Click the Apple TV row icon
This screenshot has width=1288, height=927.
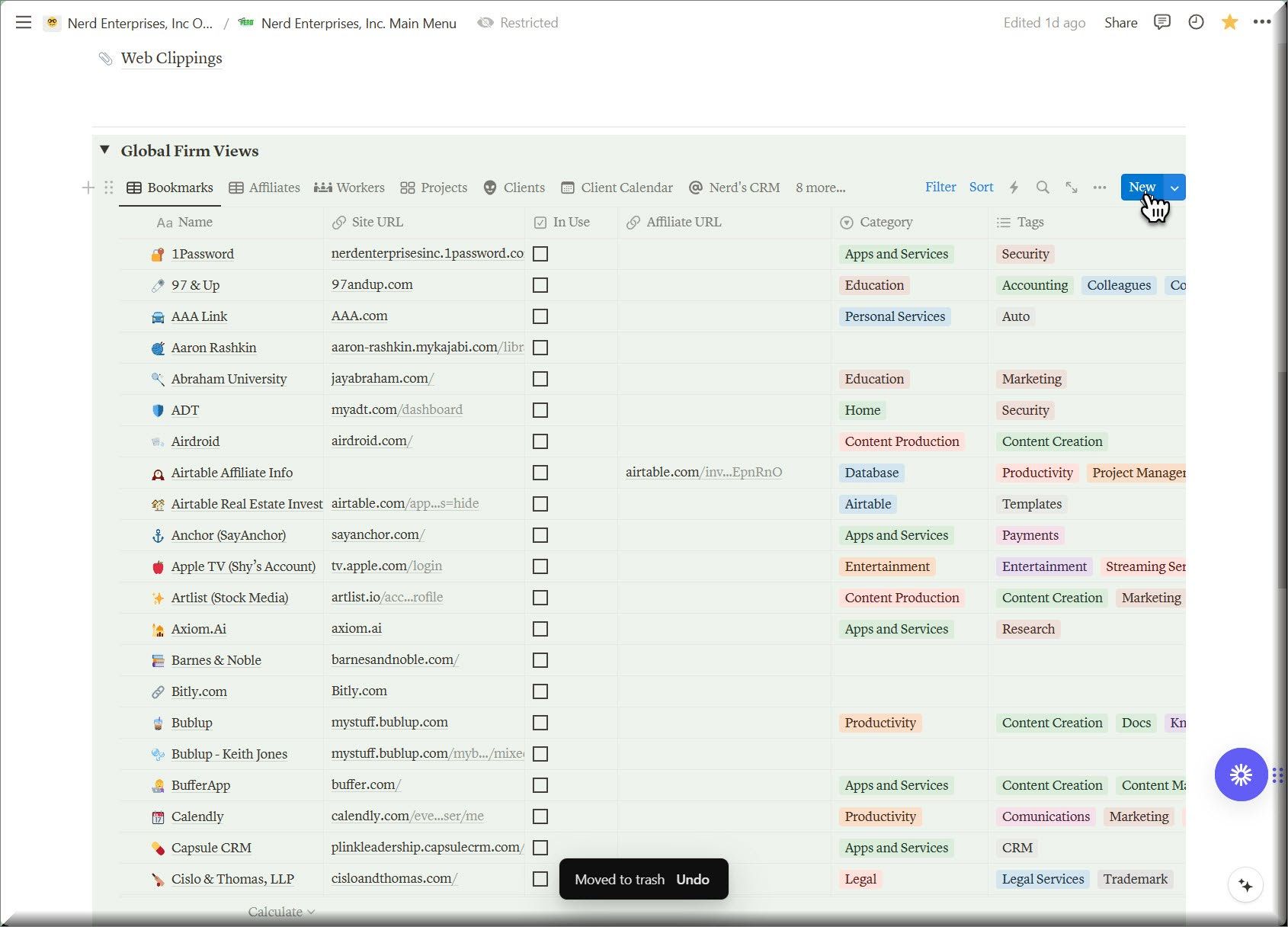(x=158, y=567)
